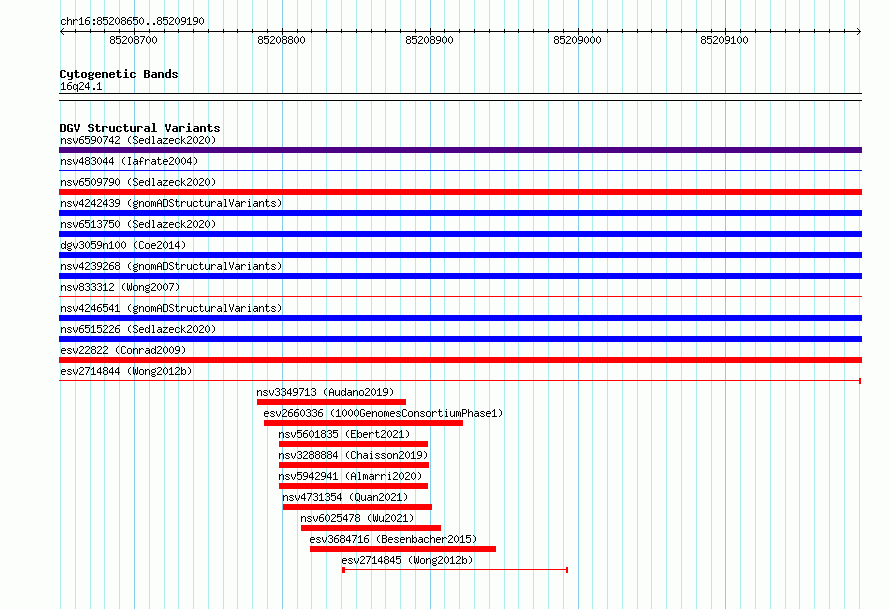Open the esv2714844 (Wong2012b) label

point(126,371)
